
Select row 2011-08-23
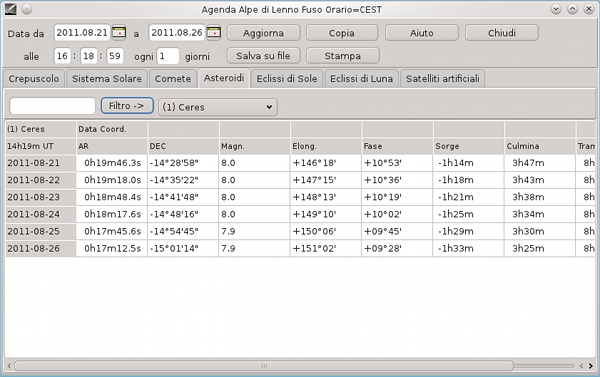point(41,197)
